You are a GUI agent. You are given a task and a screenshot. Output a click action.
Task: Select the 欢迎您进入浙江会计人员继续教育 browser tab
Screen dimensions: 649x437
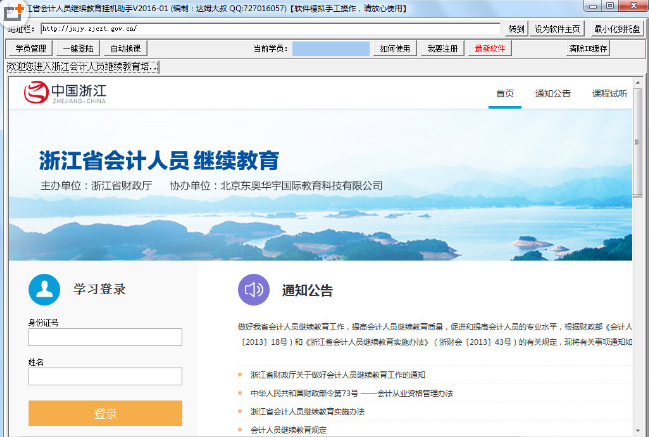pyautogui.click(x=83, y=67)
